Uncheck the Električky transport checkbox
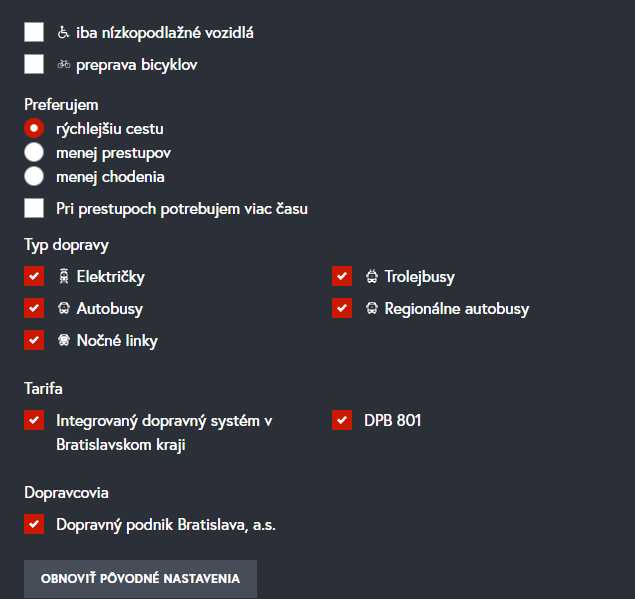Viewport: 635px width, 599px height. tap(34, 276)
